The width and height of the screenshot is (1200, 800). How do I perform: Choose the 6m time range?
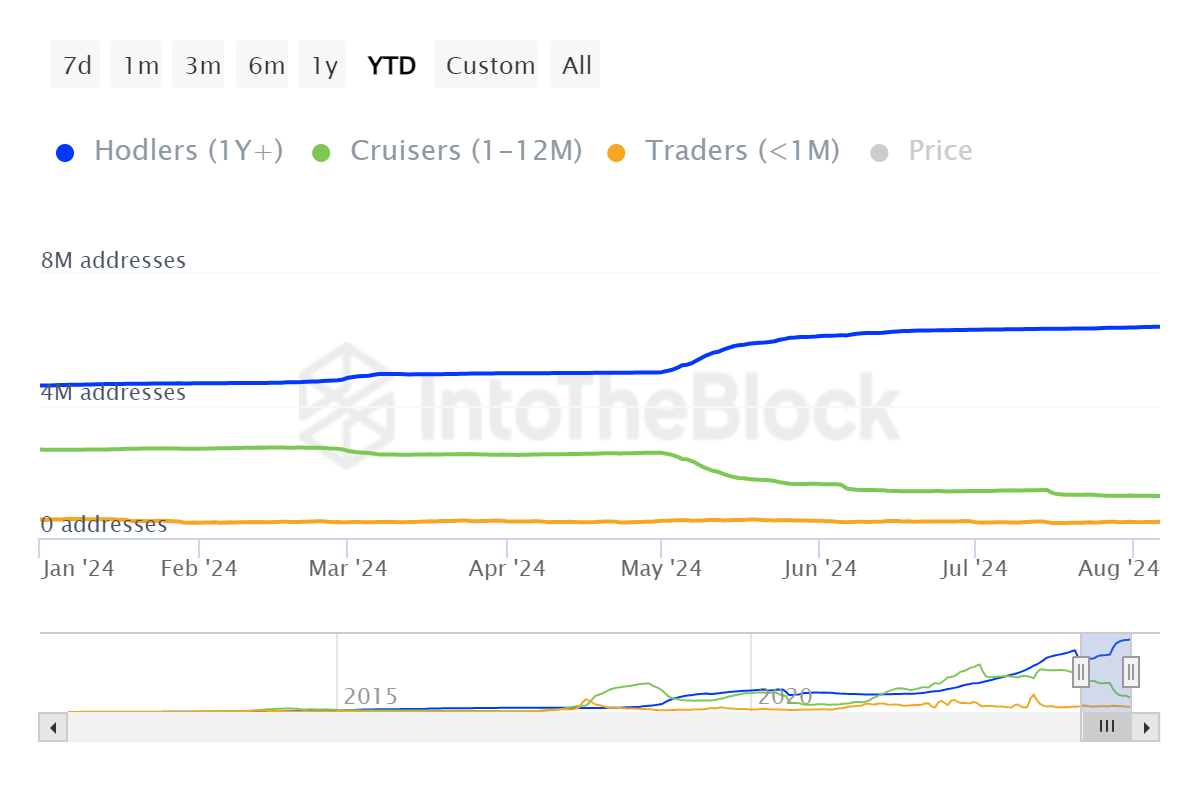point(266,66)
